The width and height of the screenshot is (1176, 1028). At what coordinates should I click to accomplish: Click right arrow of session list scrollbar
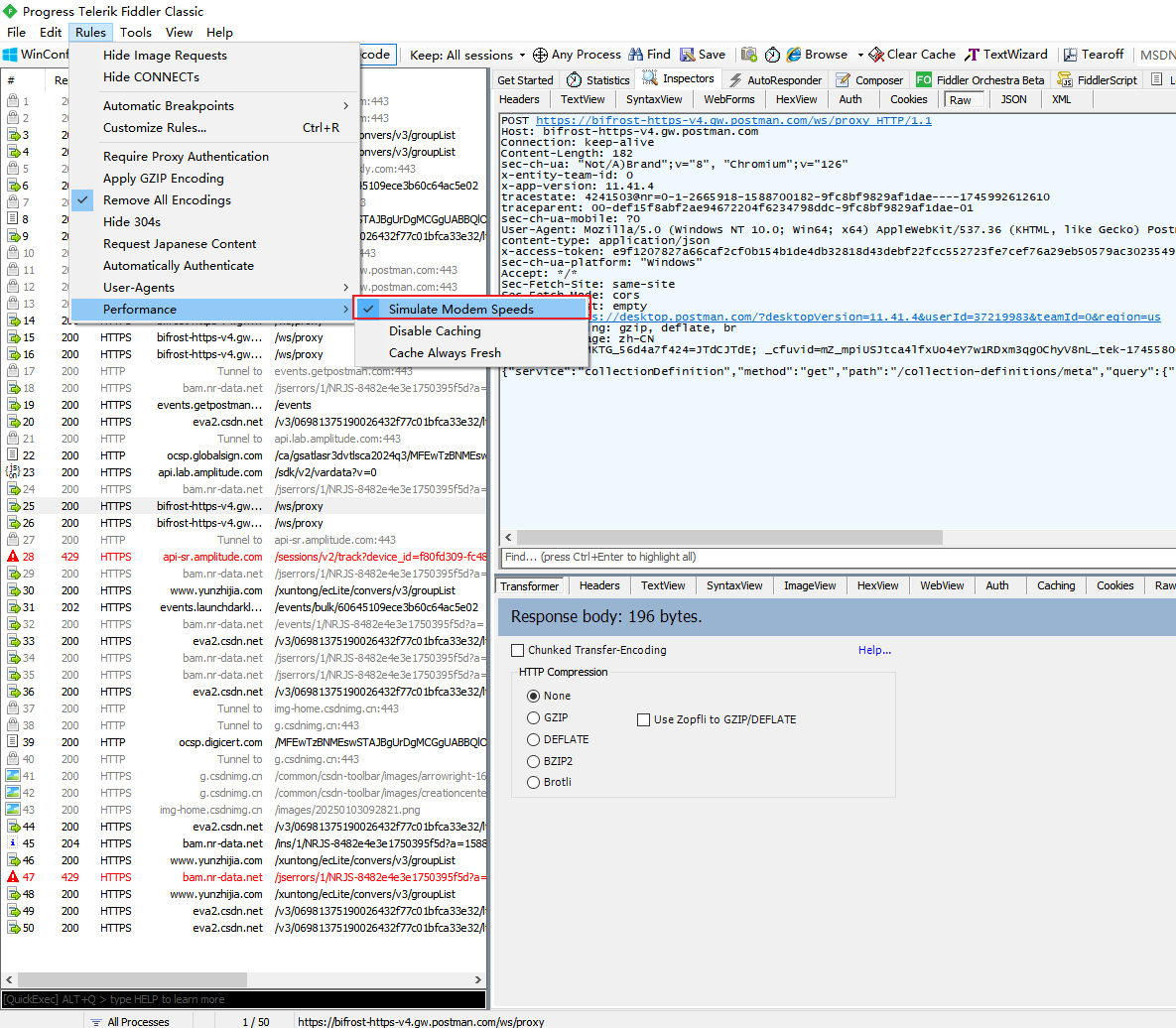(477, 980)
